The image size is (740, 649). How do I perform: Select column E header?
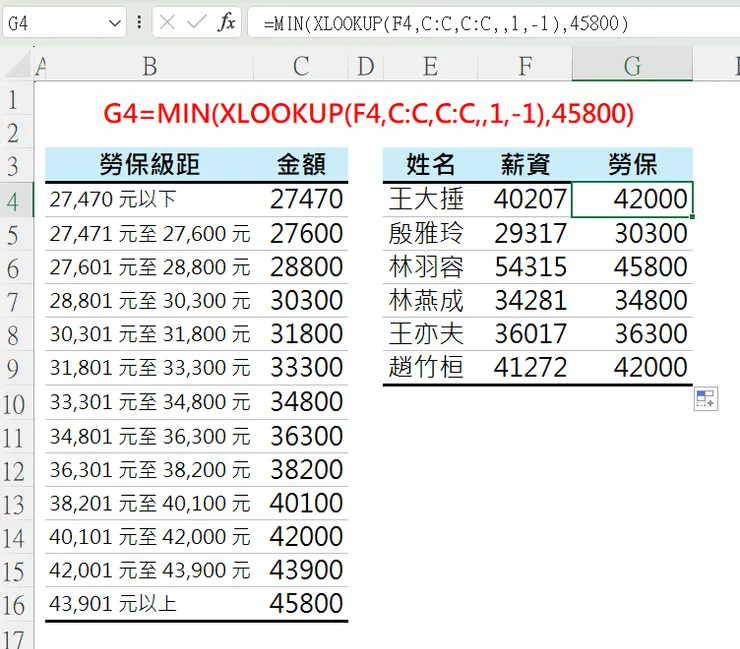tap(430, 66)
